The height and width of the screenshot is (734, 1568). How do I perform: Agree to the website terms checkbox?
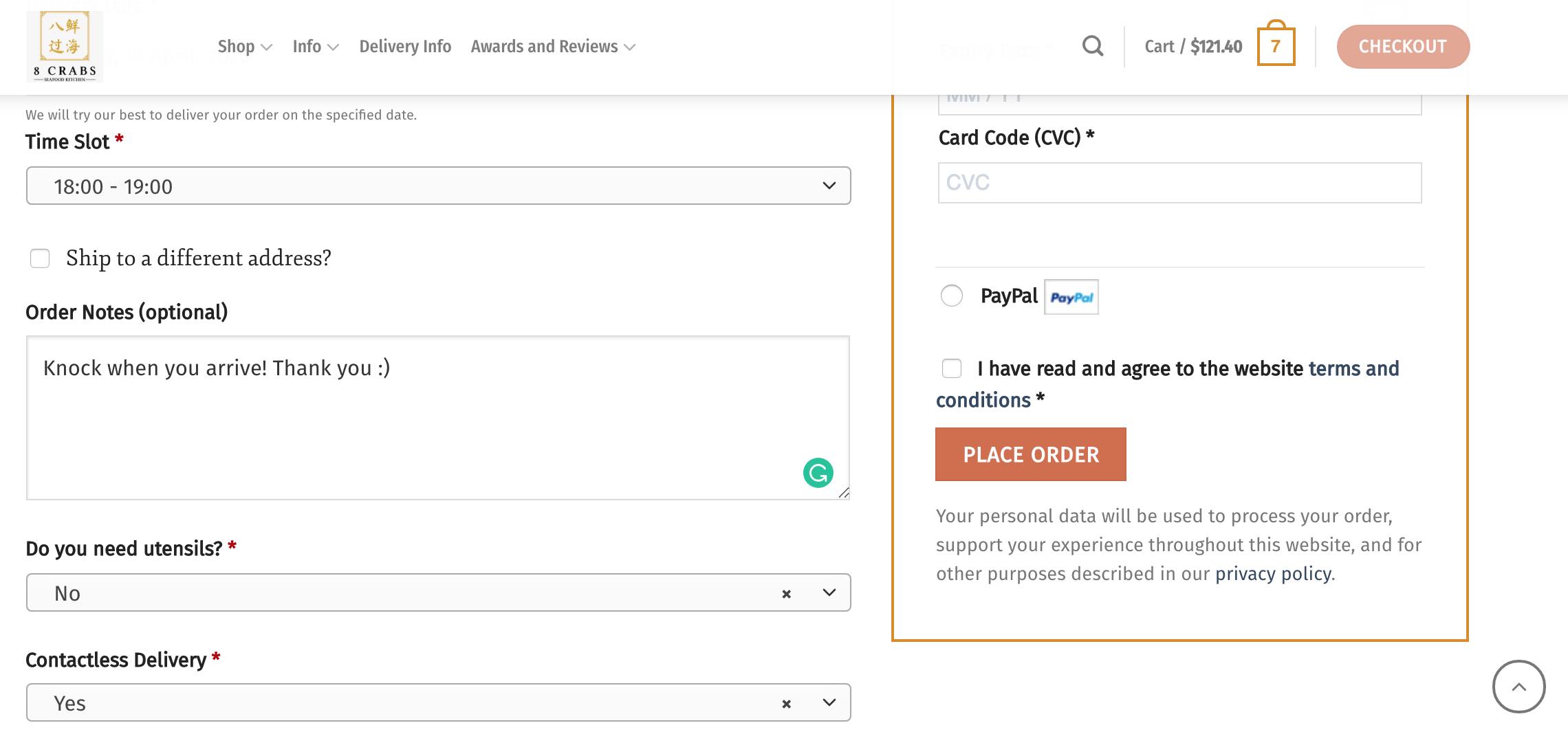click(952, 368)
